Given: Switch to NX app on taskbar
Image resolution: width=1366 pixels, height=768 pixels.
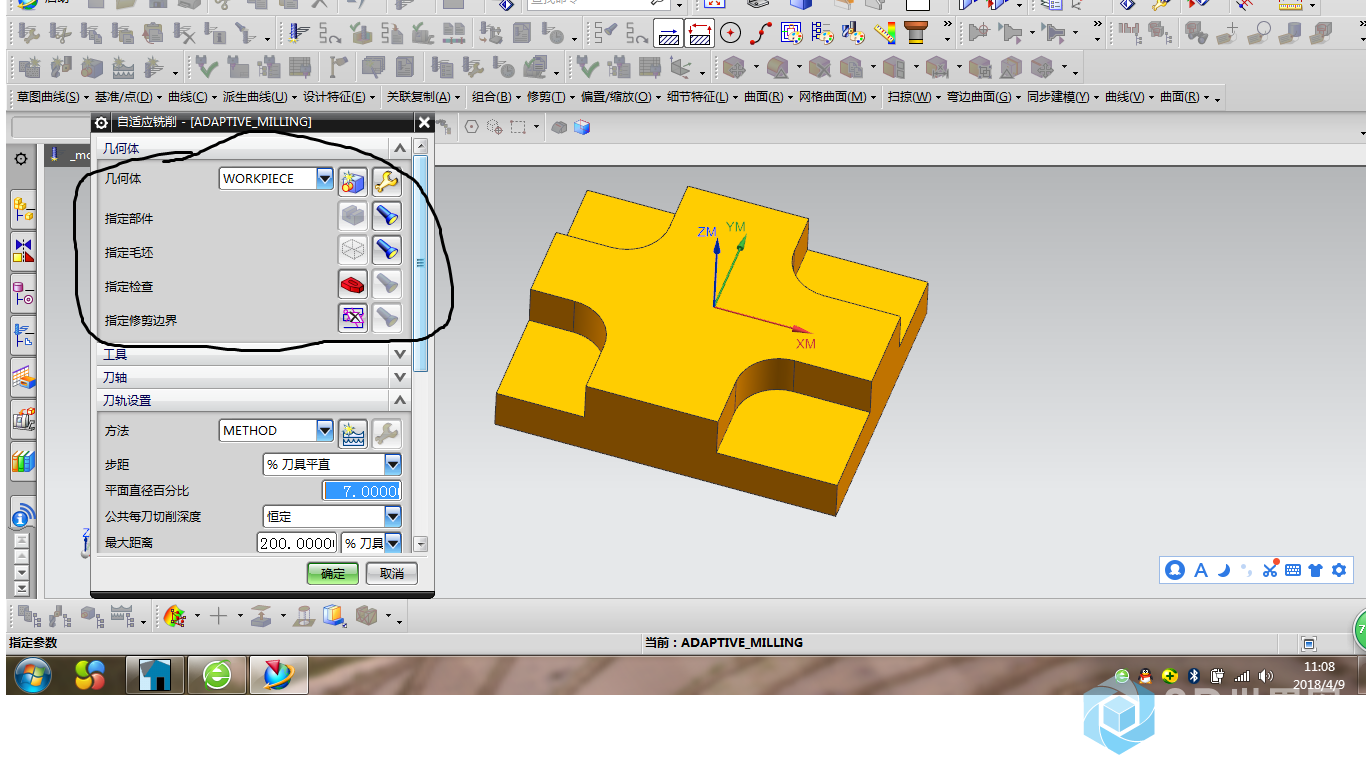Looking at the screenshot, I should [x=278, y=676].
